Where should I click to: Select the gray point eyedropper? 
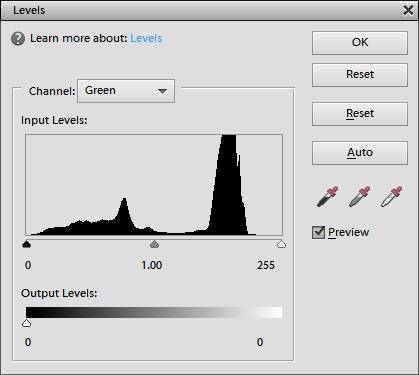point(359,197)
